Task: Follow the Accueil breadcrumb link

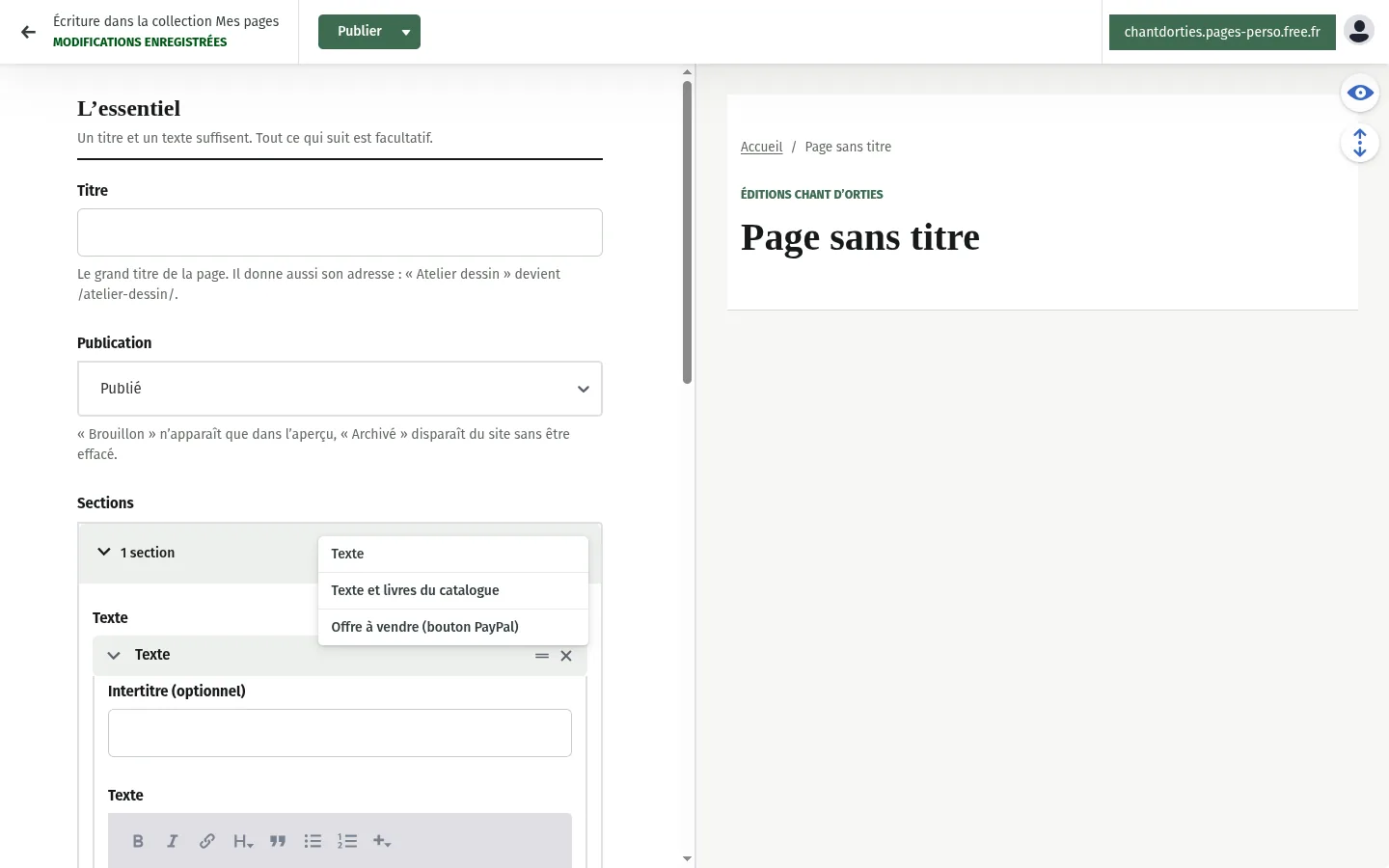Action: (761, 147)
